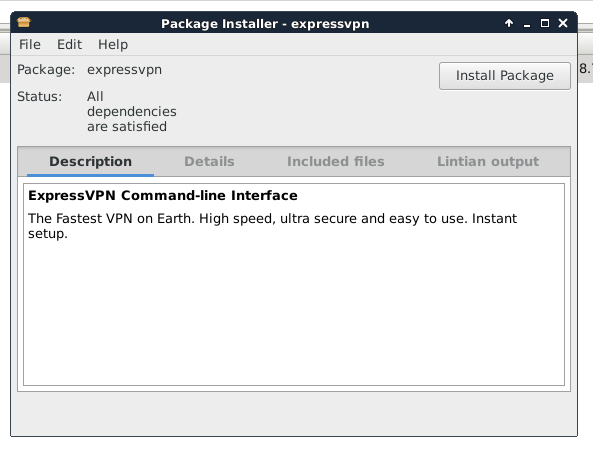593x452 pixels.
Task: Open the Lintian output tab
Action: click(488, 162)
